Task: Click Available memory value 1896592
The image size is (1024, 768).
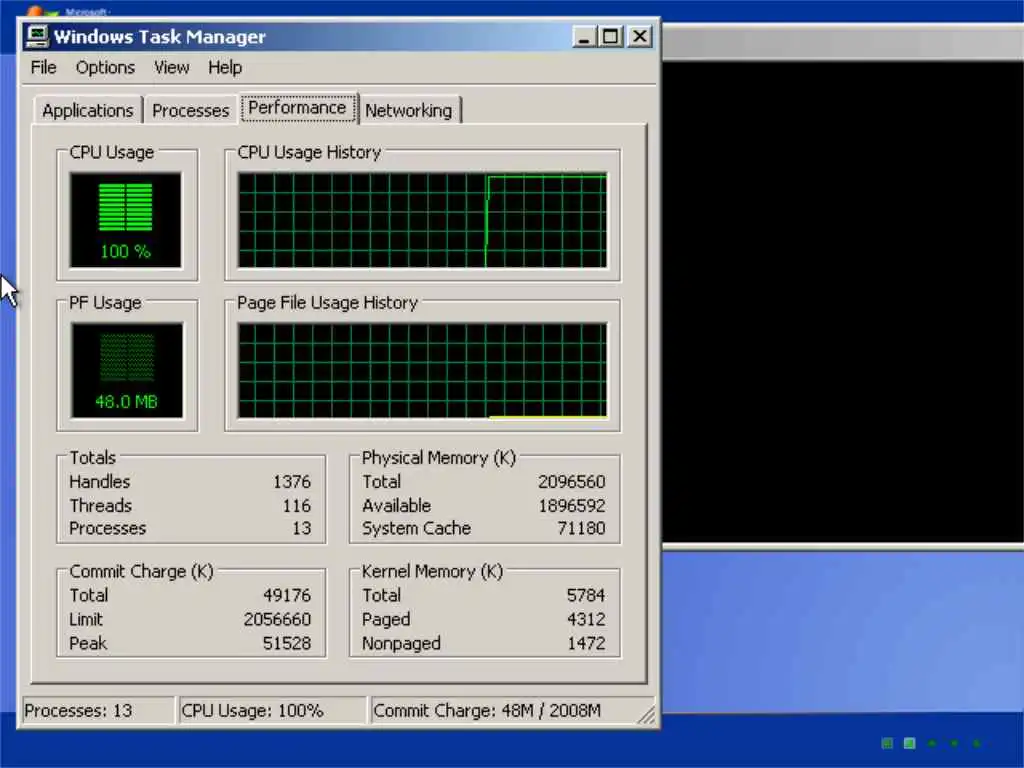Action: (x=572, y=505)
